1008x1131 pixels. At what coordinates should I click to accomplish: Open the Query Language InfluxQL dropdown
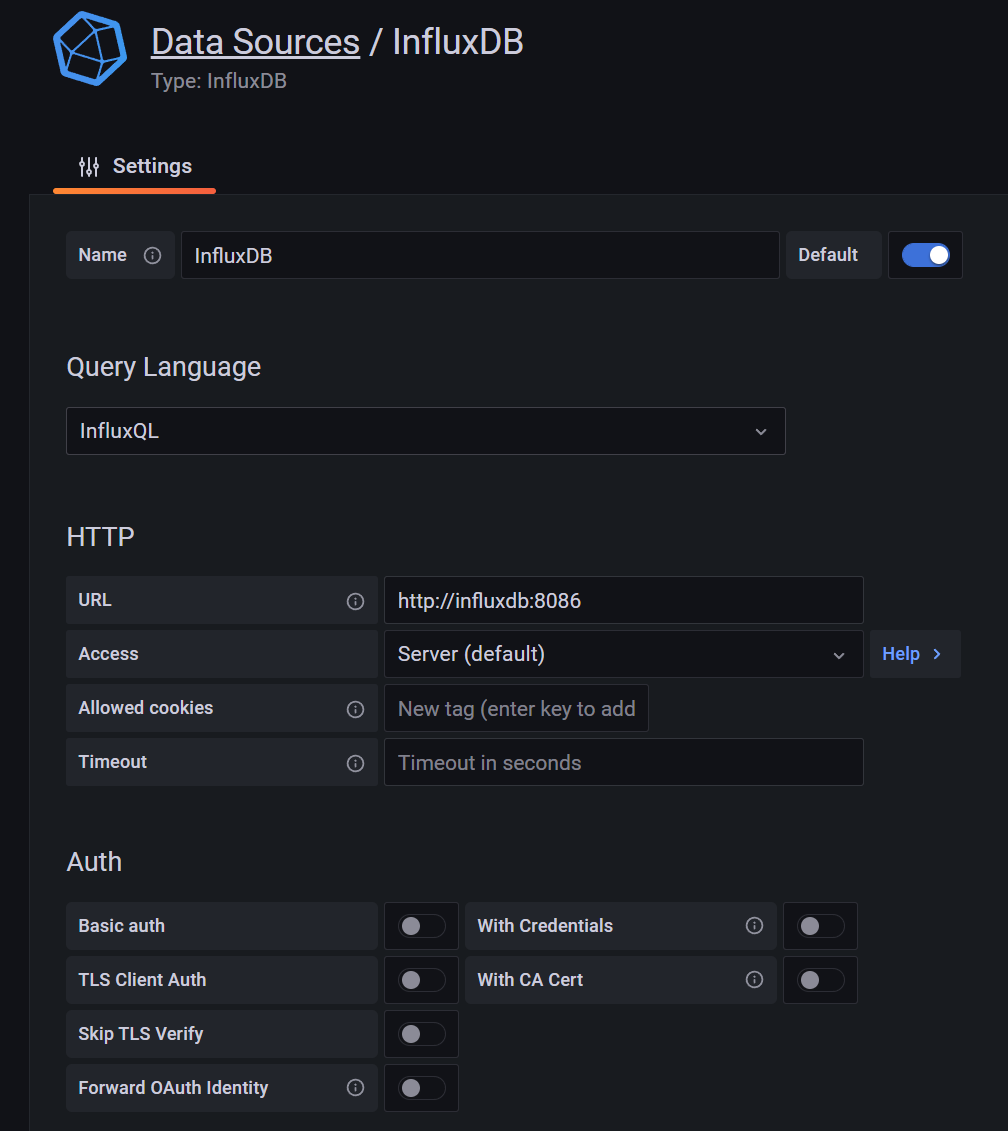426,431
